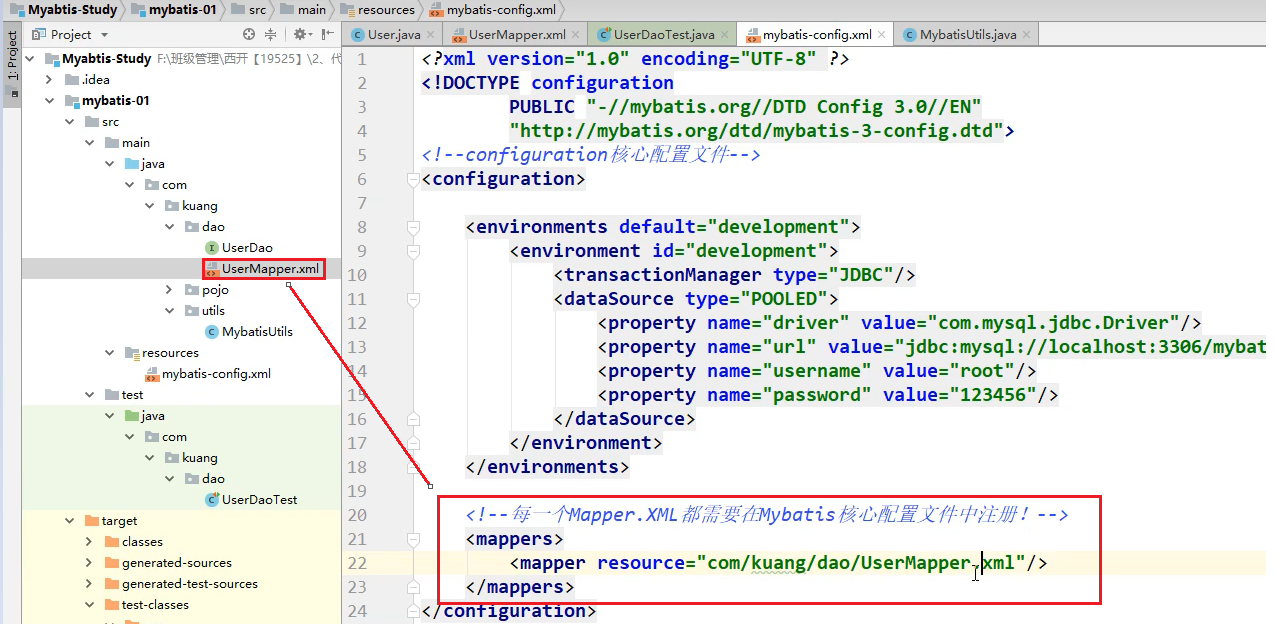
Task: Select the mybatis-config.xml editor tab
Action: coord(814,35)
